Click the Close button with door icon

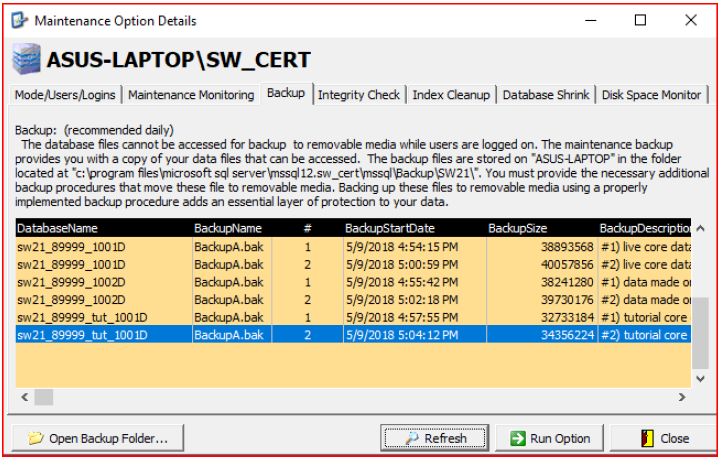point(663,438)
